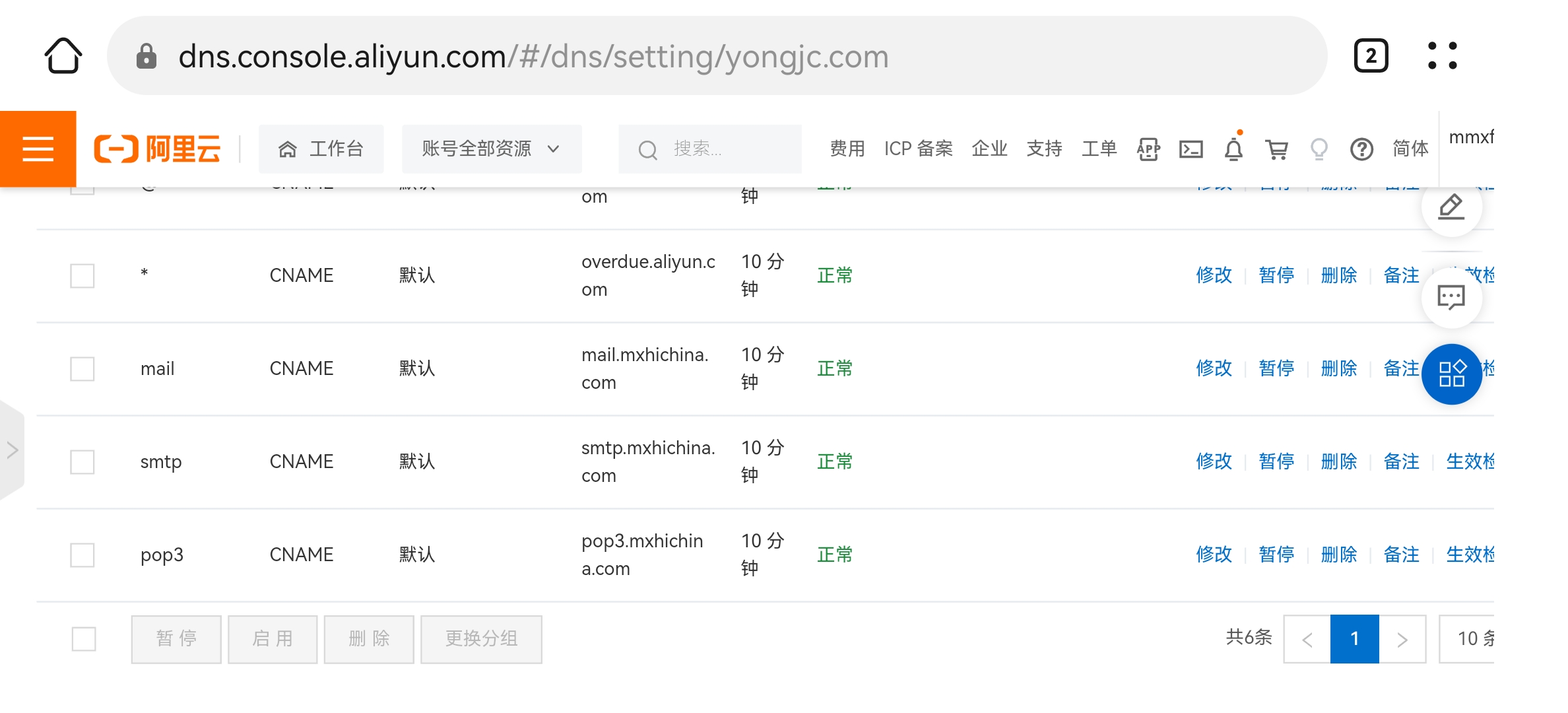Open the ICP 备案 menu
The image size is (1568, 713).
point(918,149)
